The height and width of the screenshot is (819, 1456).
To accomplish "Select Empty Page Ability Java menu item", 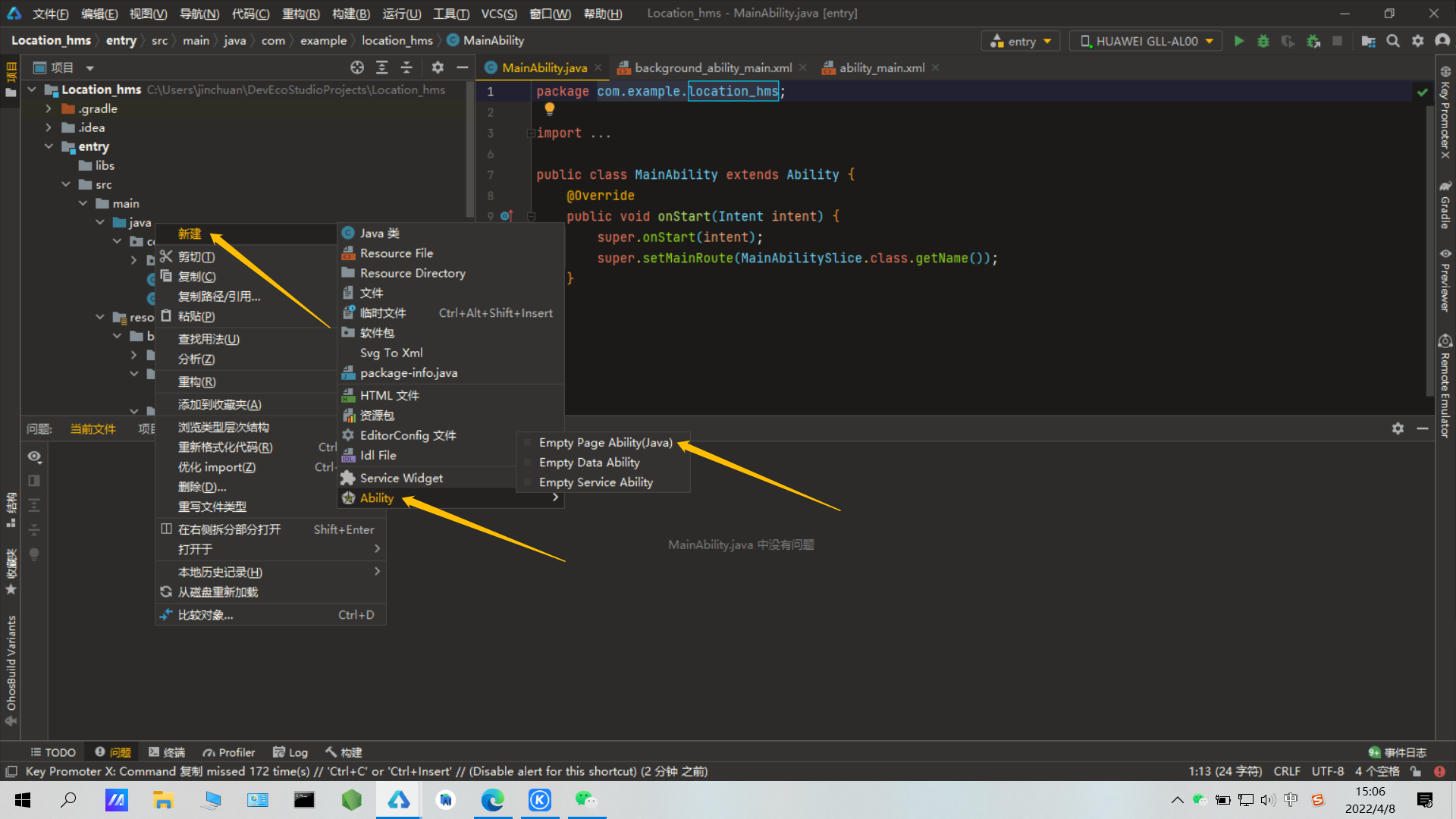I will click(x=607, y=442).
